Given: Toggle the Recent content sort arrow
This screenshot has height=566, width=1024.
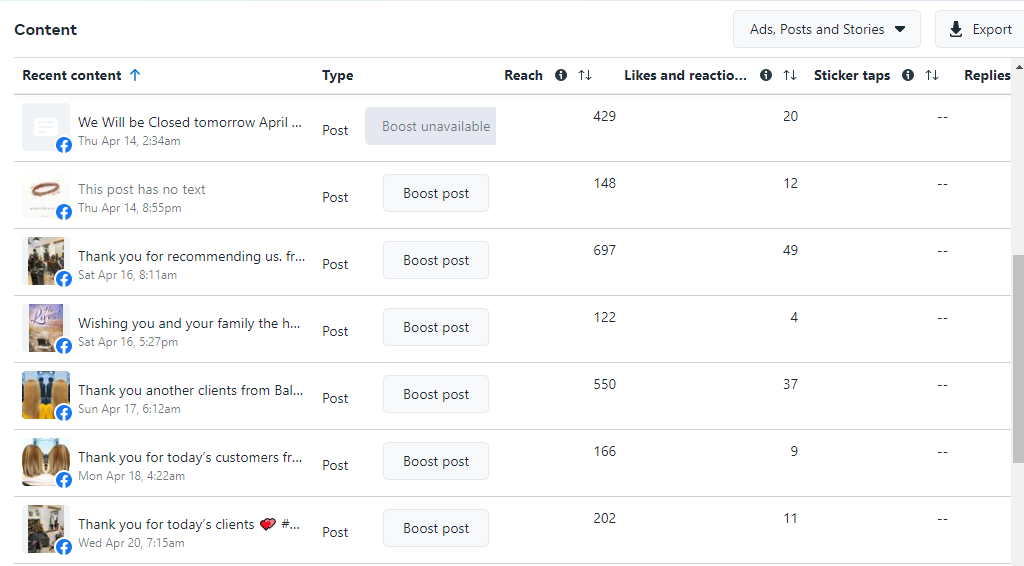Looking at the screenshot, I should point(135,75).
